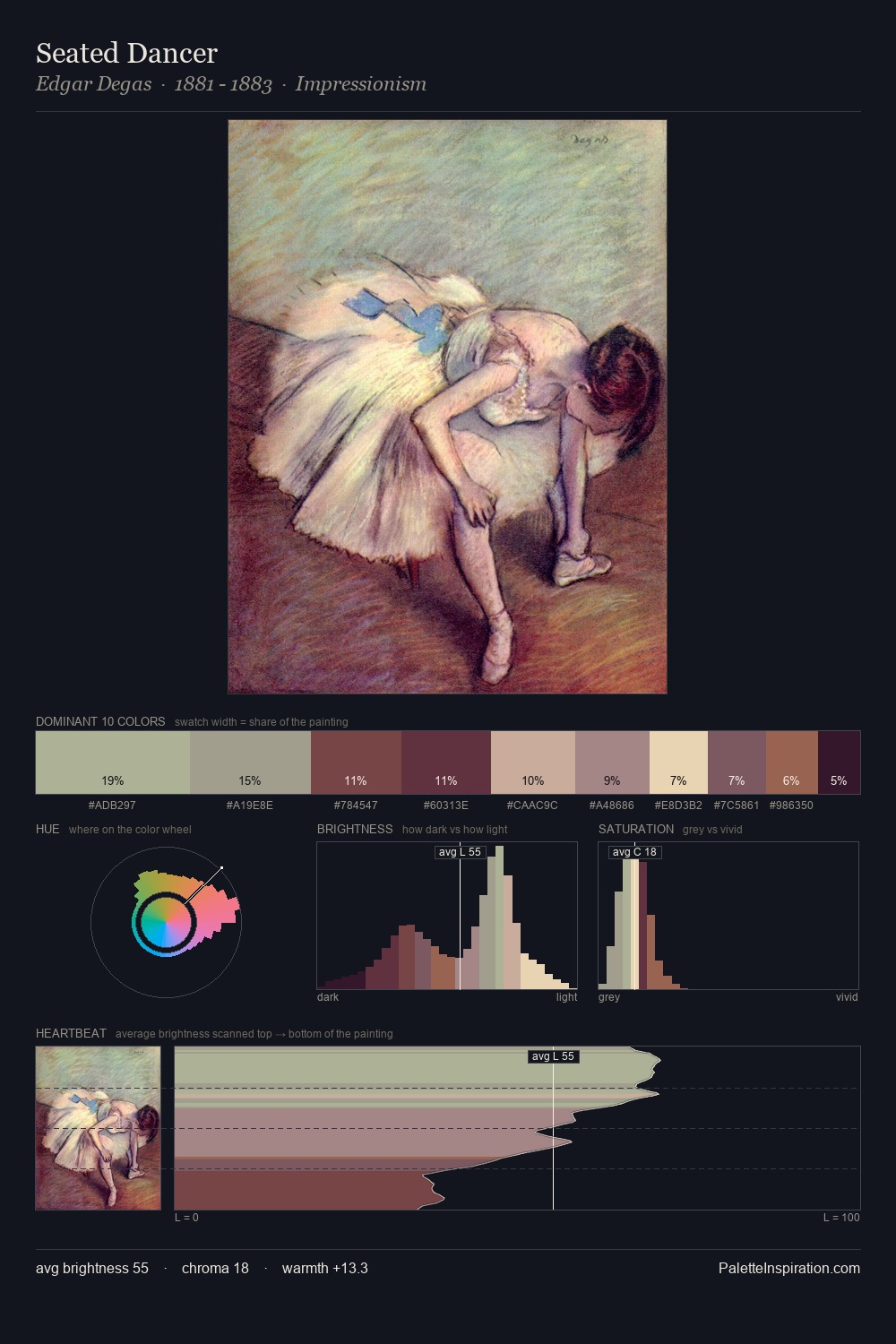Pick the pale pink 10% swatch

point(533,762)
